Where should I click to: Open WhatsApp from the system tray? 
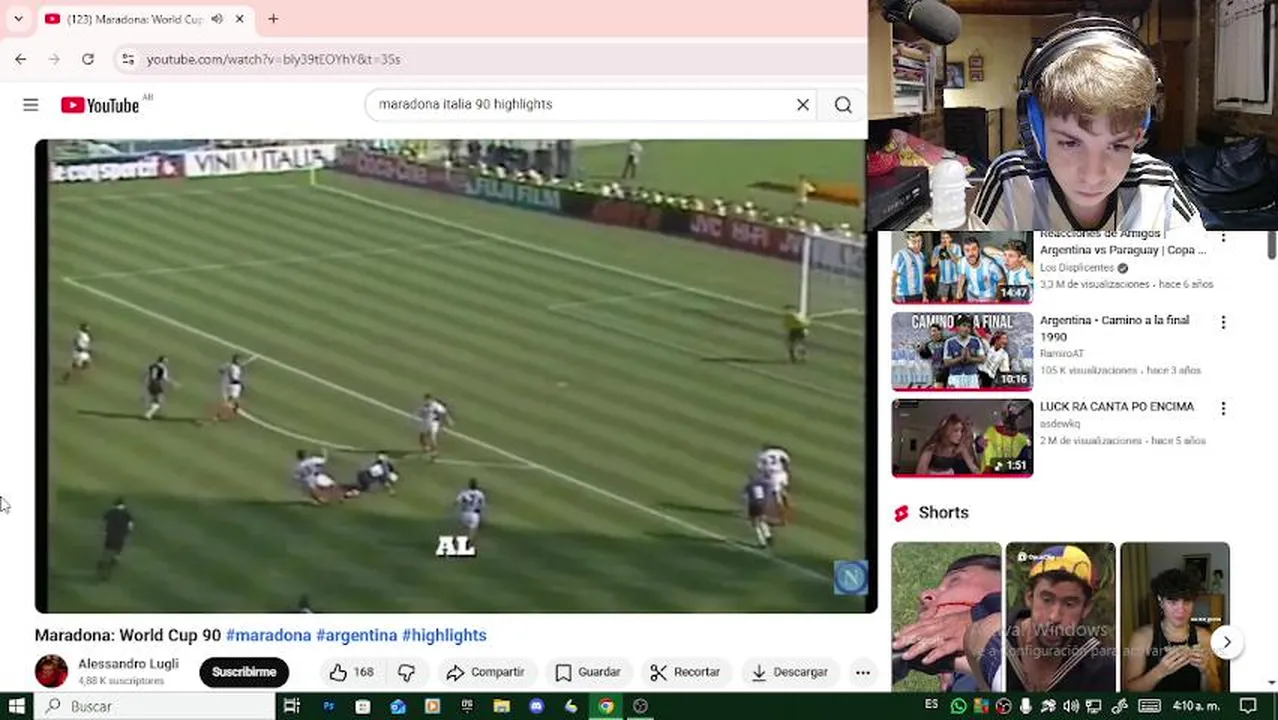pyautogui.click(x=958, y=706)
